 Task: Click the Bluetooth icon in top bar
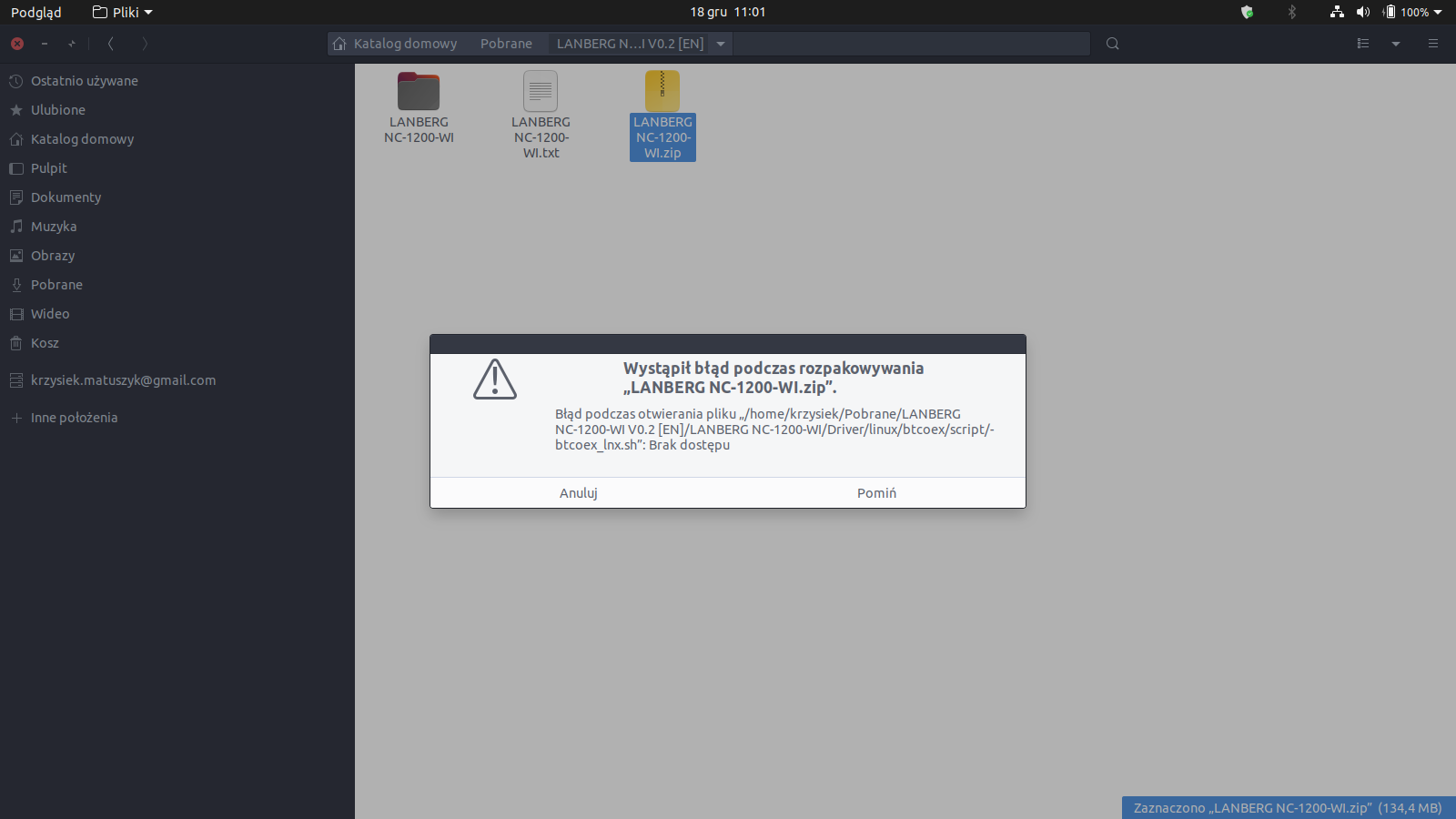[1292, 12]
